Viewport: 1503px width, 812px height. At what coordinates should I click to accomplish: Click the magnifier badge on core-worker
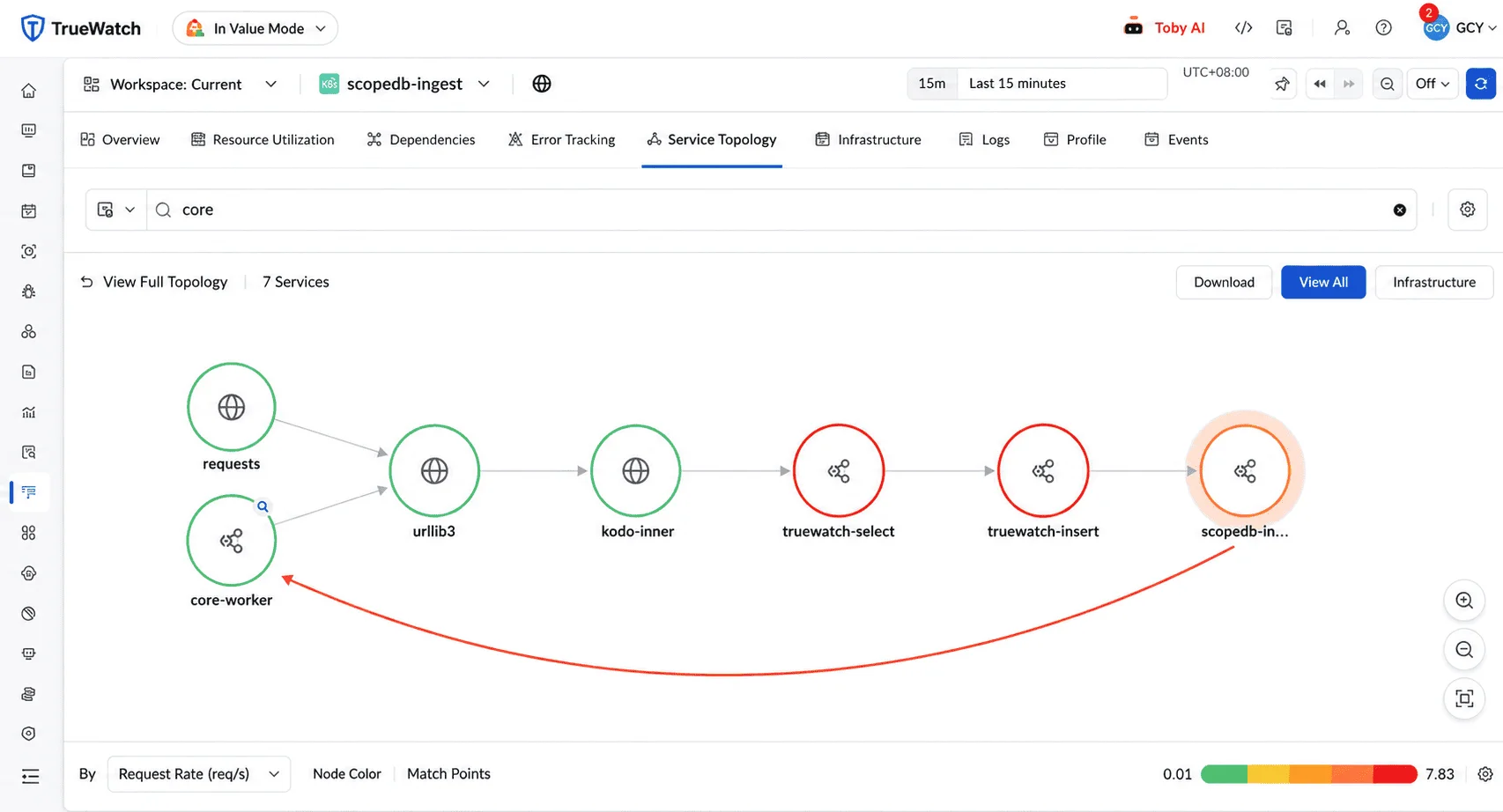click(263, 506)
